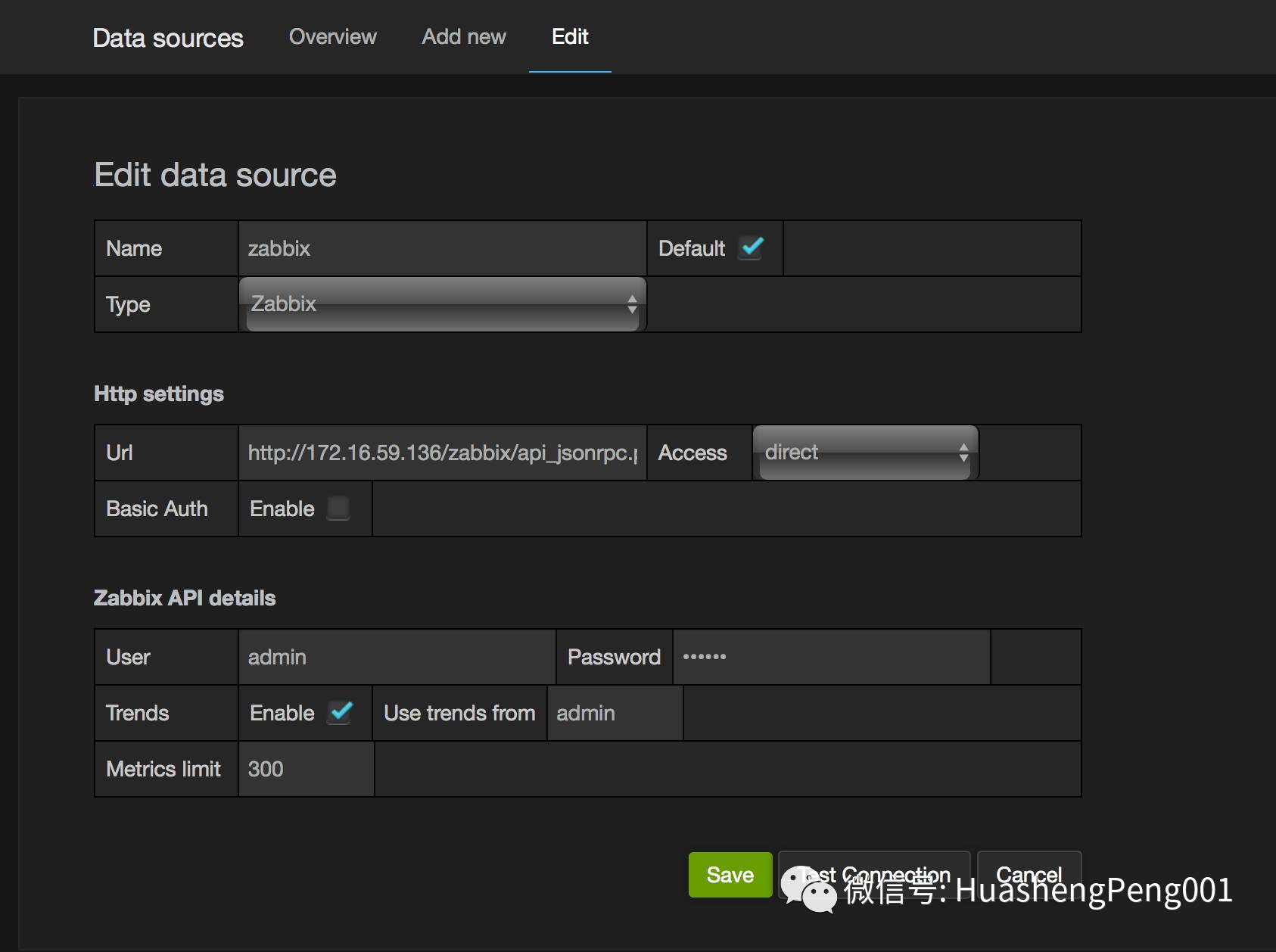
Task: Click the Data sources header title
Action: tap(168, 38)
